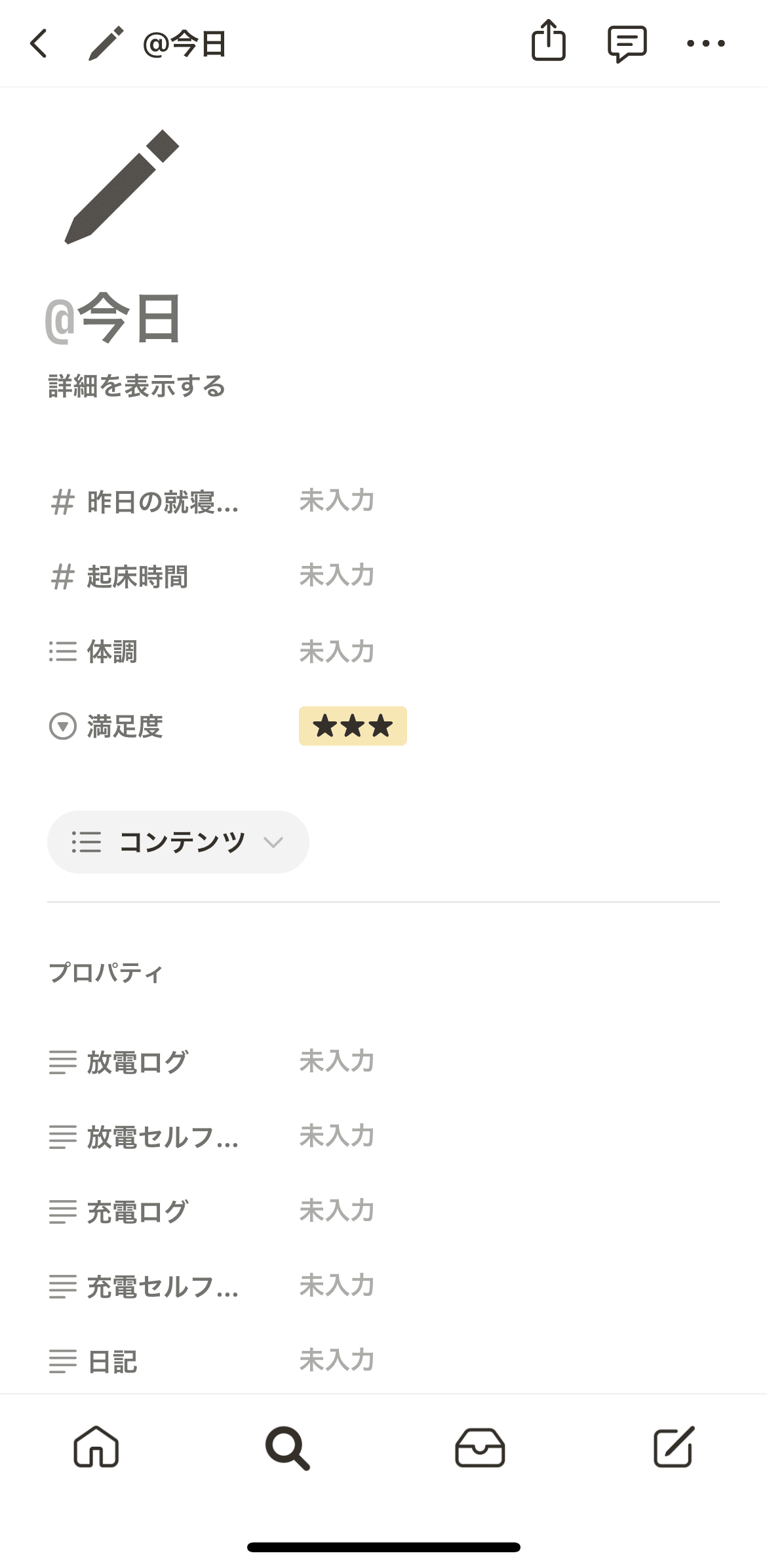Click the three-star satisfaction tag
767x1568 pixels.
pos(353,726)
